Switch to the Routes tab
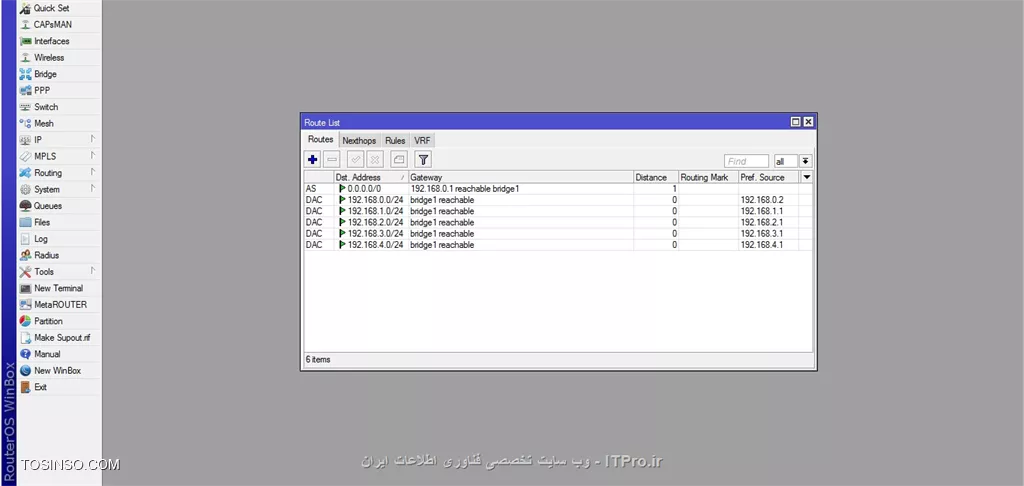This screenshot has height=486, width=1024. [x=321, y=140]
